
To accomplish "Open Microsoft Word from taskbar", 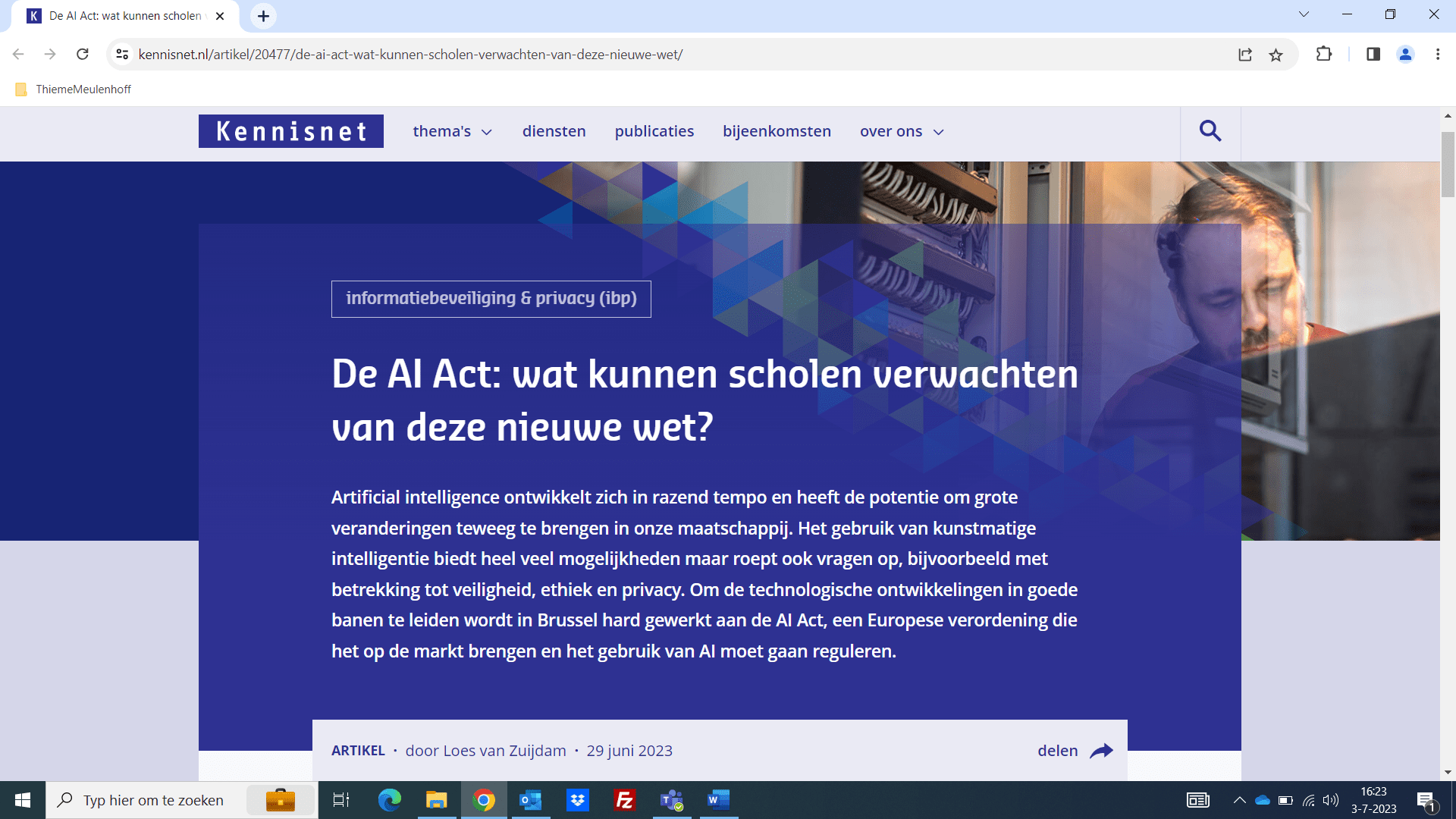I will pyautogui.click(x=719, y=800).
